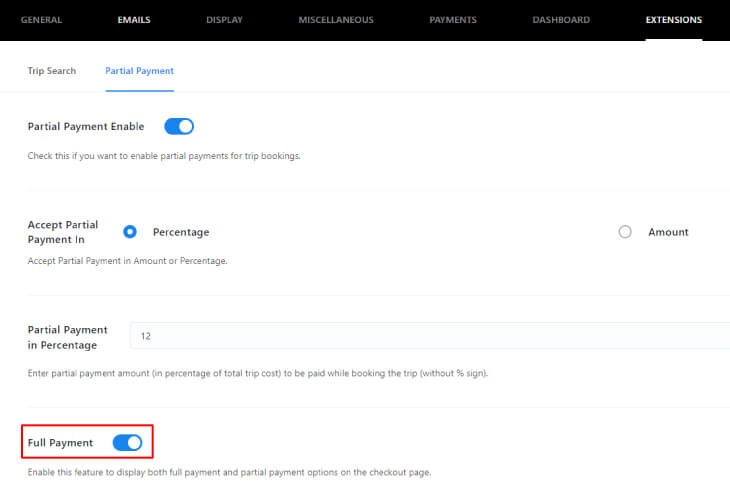
Task: Open the Payments settings tab
Action: pyautogui.click(x=453, y=20)
